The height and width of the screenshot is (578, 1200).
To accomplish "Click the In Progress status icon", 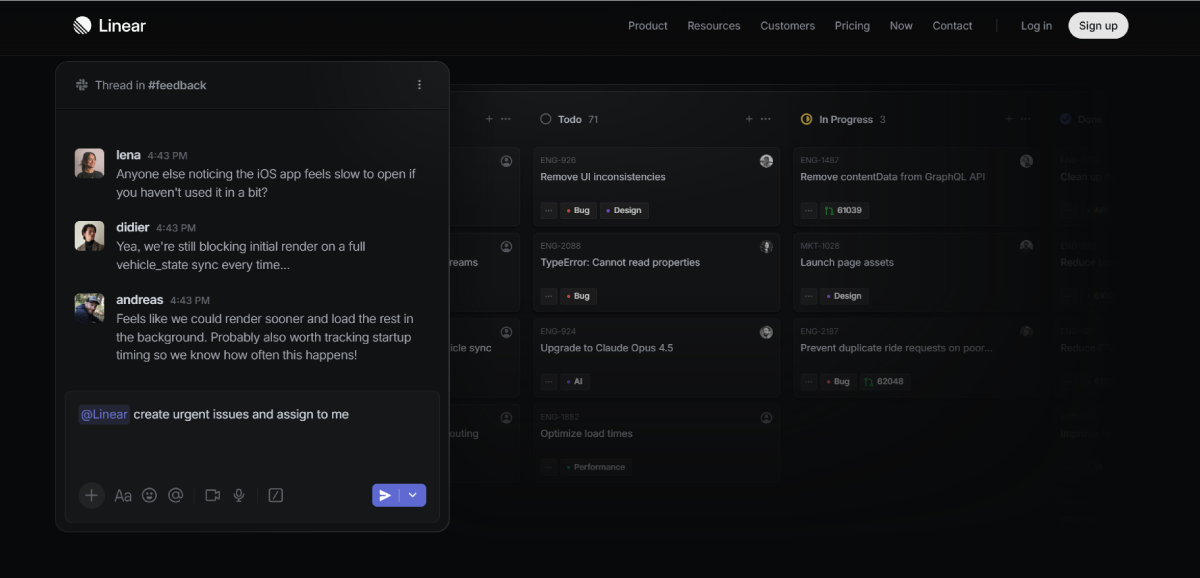I will pos(807,119).
